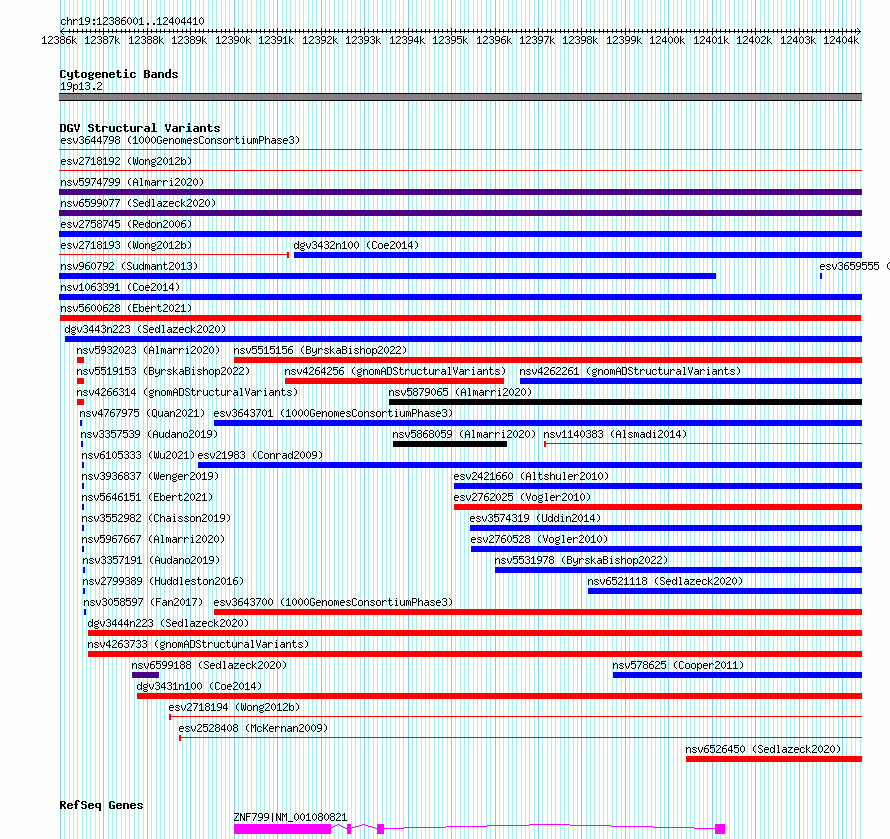Open the nsv3058597 (Fan2017) label

[x=143, y=602]
